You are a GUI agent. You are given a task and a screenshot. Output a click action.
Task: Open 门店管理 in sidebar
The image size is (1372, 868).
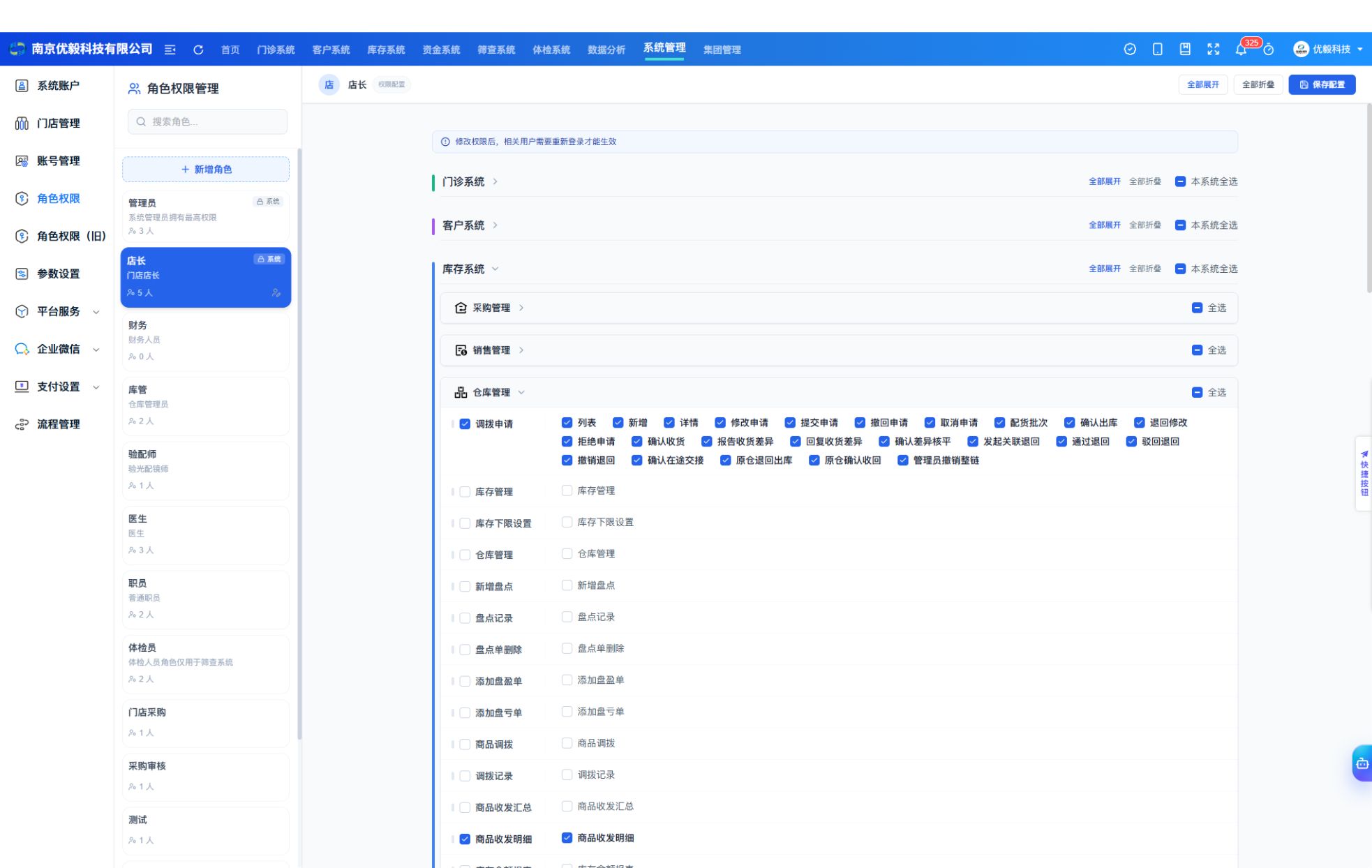pos(58,123)
